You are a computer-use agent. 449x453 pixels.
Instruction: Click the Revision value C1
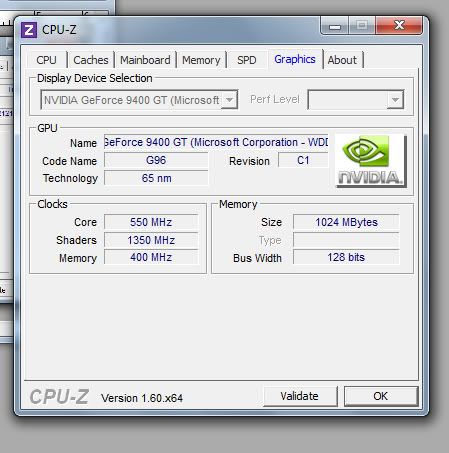tap(303, 160)
